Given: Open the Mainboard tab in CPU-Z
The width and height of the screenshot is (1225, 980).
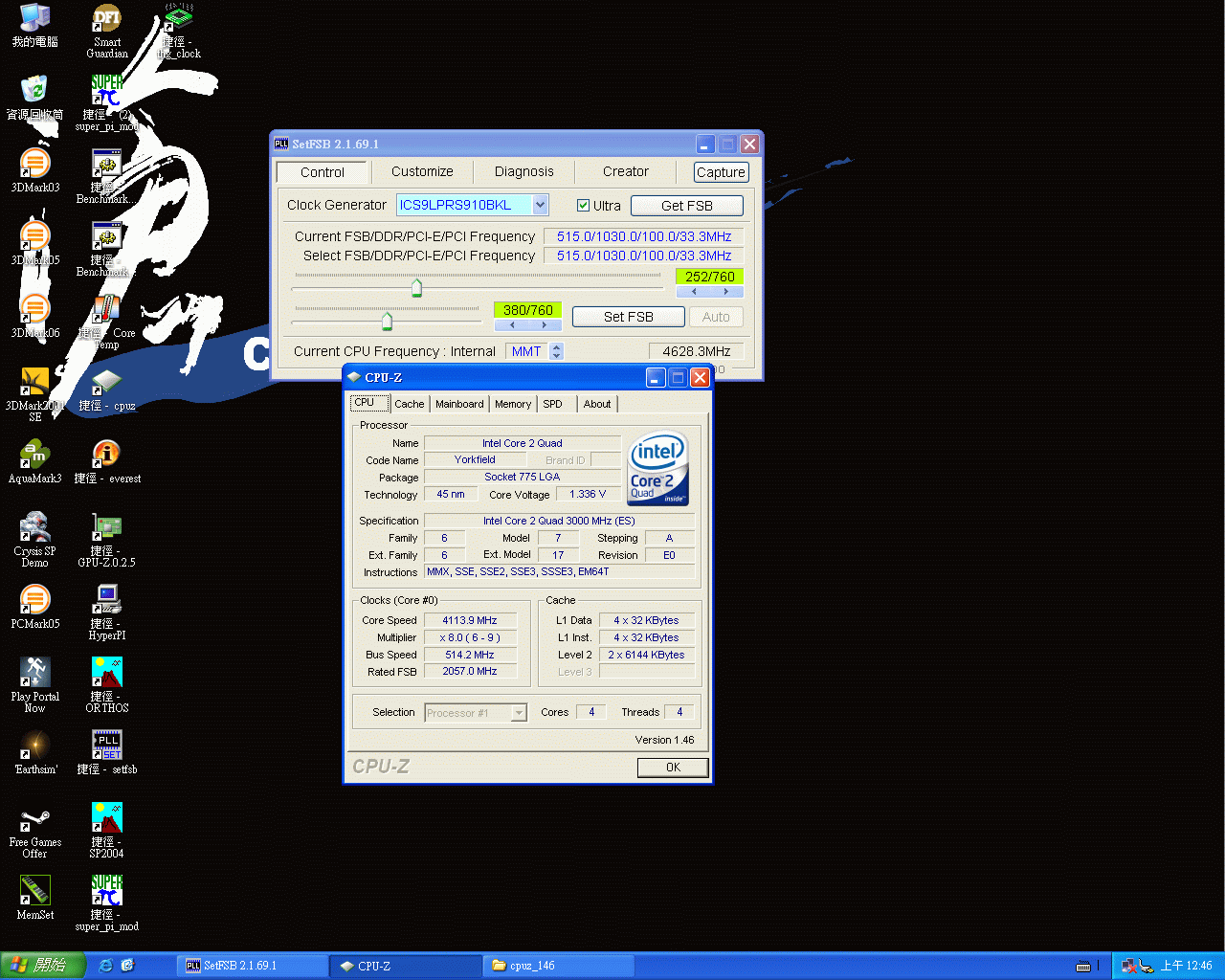Looking at the screenshot, I should [459, 404].
